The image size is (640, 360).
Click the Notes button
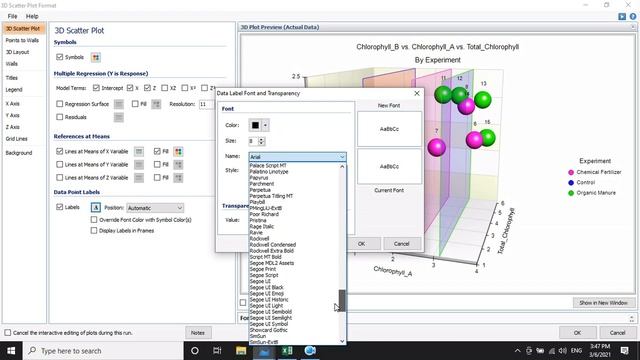[198, 333]
